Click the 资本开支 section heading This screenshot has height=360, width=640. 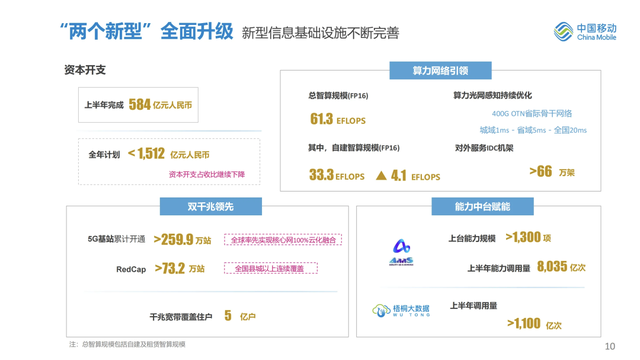click(x=85, y=70)
